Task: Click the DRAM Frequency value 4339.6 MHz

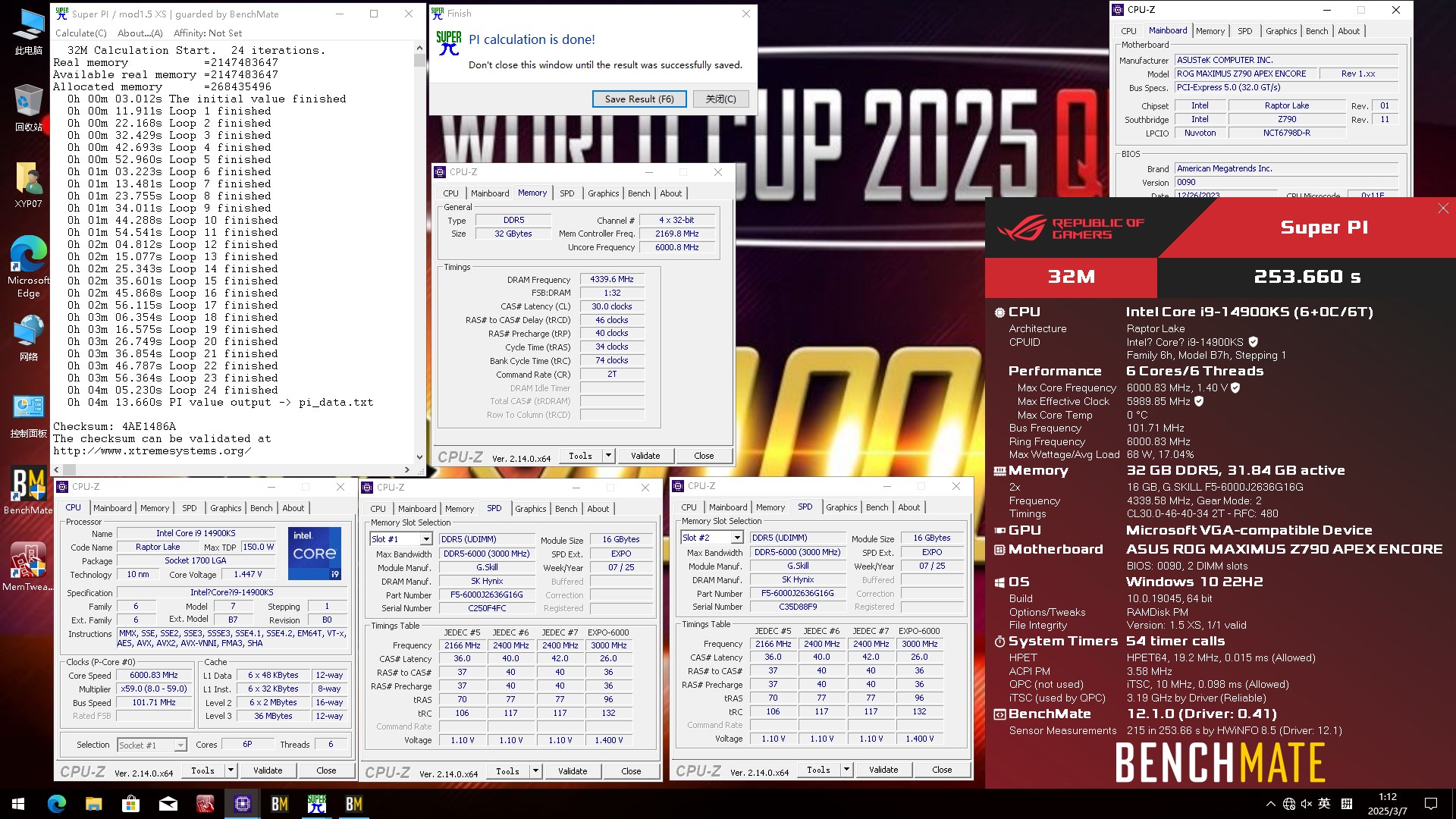Action: (x=611, y=279)
